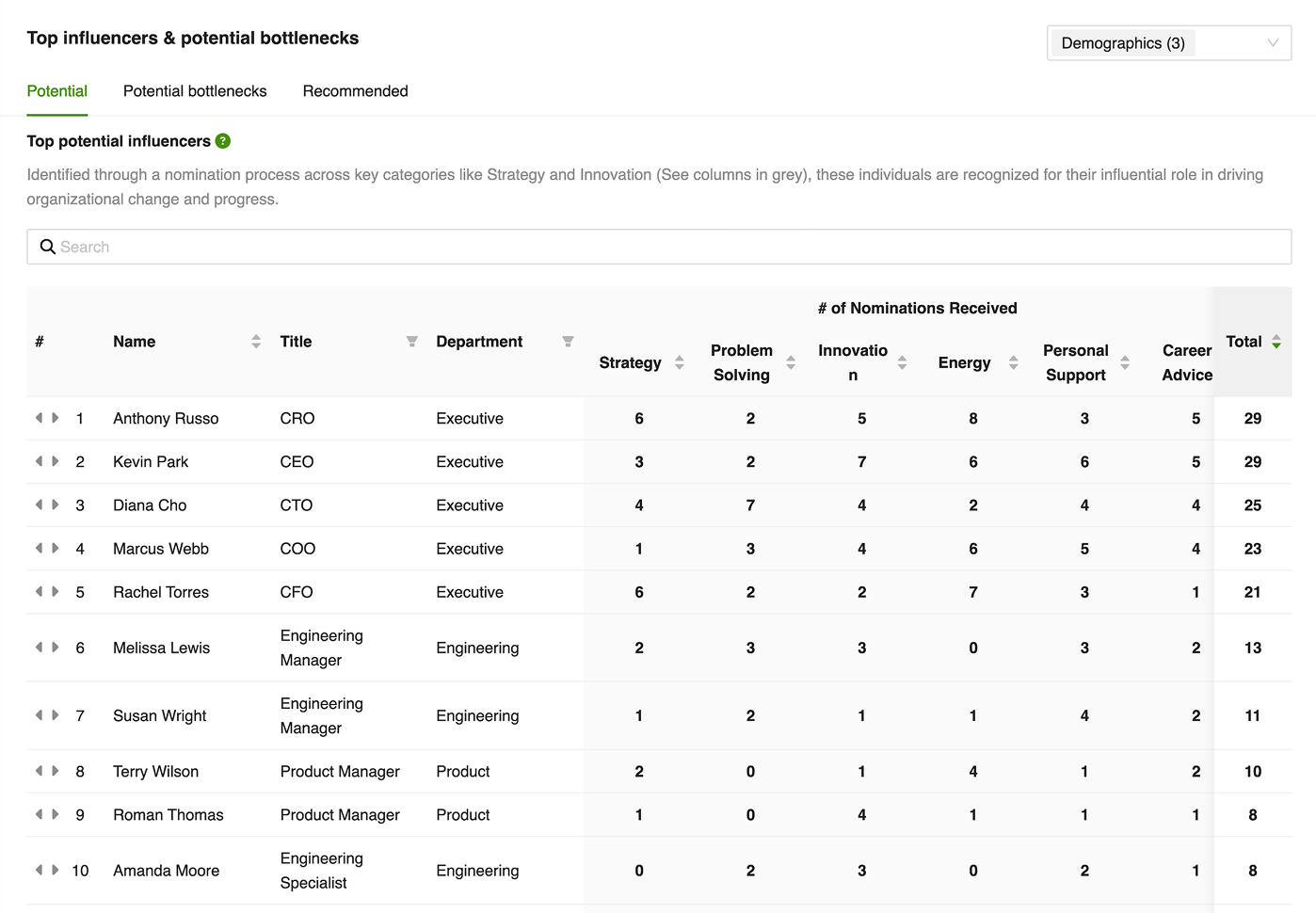Click the Department column filter icon
1316x913 pixels.
point(568,342)
